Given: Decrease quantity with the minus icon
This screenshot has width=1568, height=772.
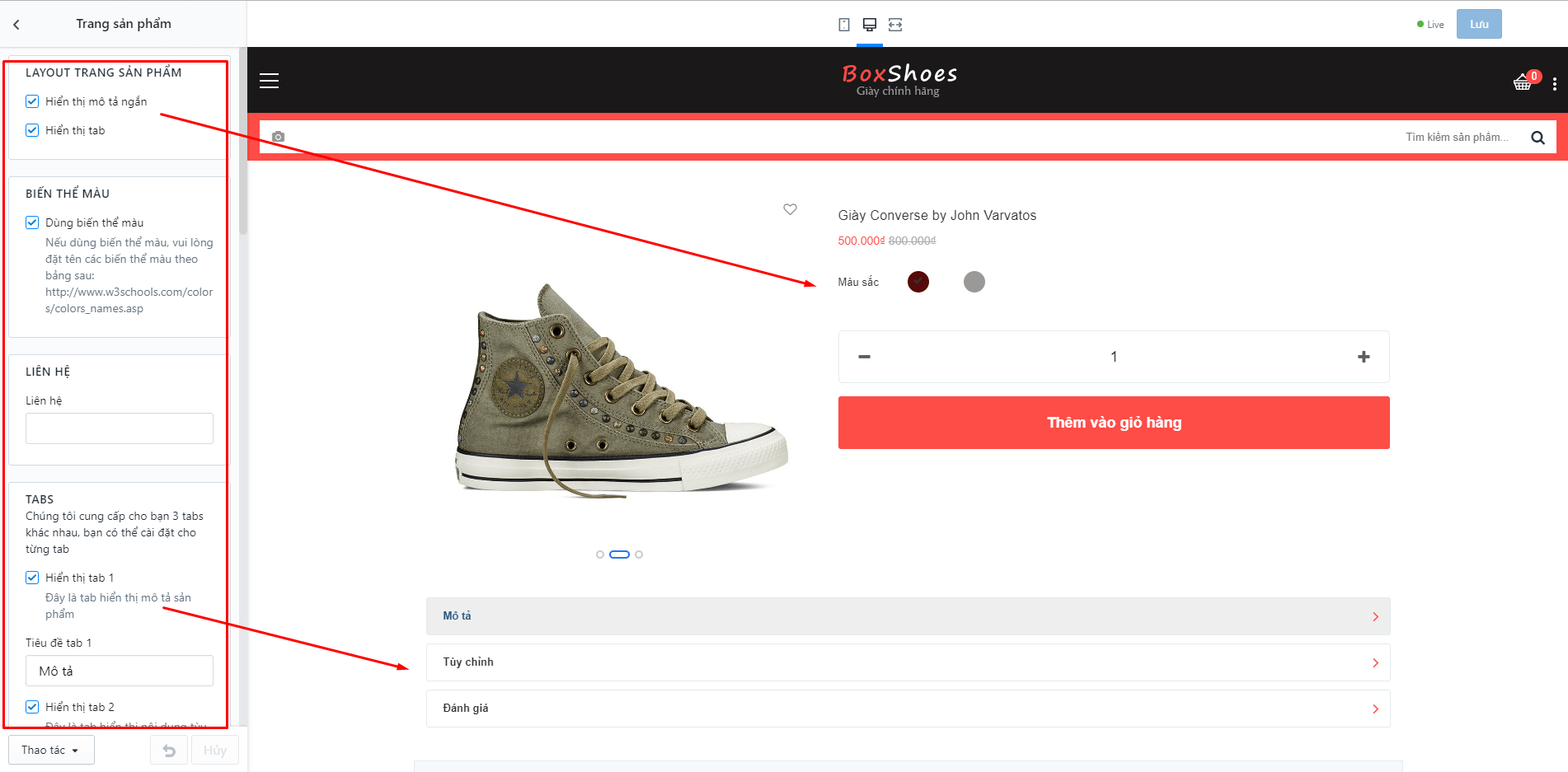Looking at the screenshot, I should point(864,357).
